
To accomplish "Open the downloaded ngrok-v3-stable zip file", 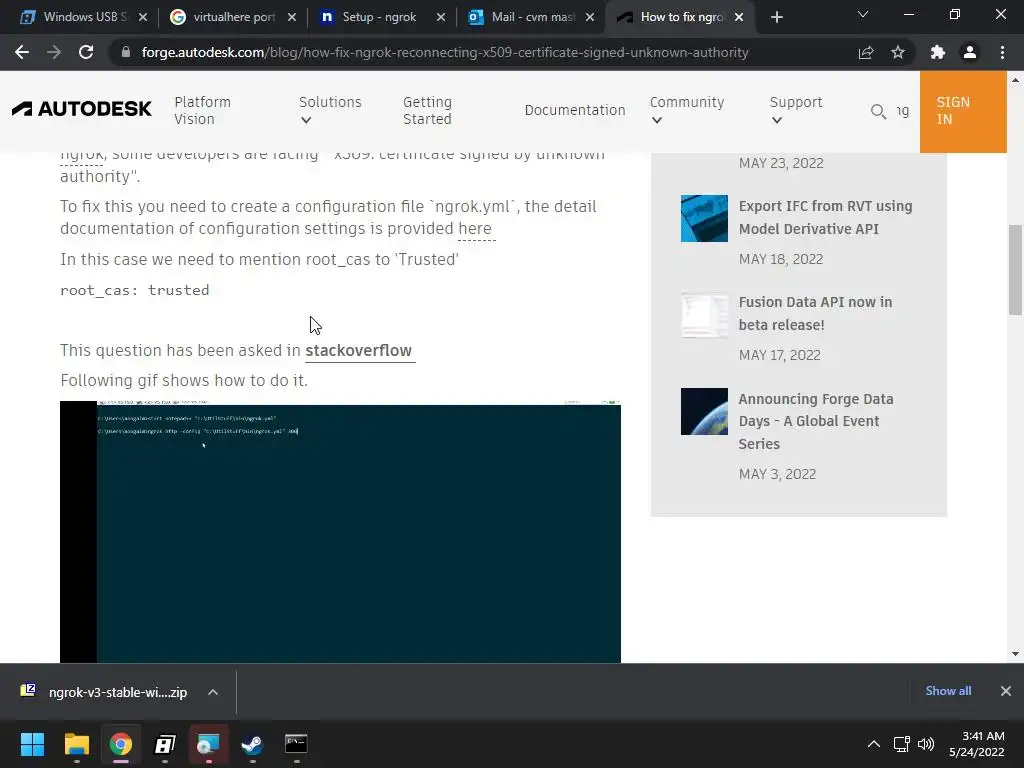I will click(108, 692).
